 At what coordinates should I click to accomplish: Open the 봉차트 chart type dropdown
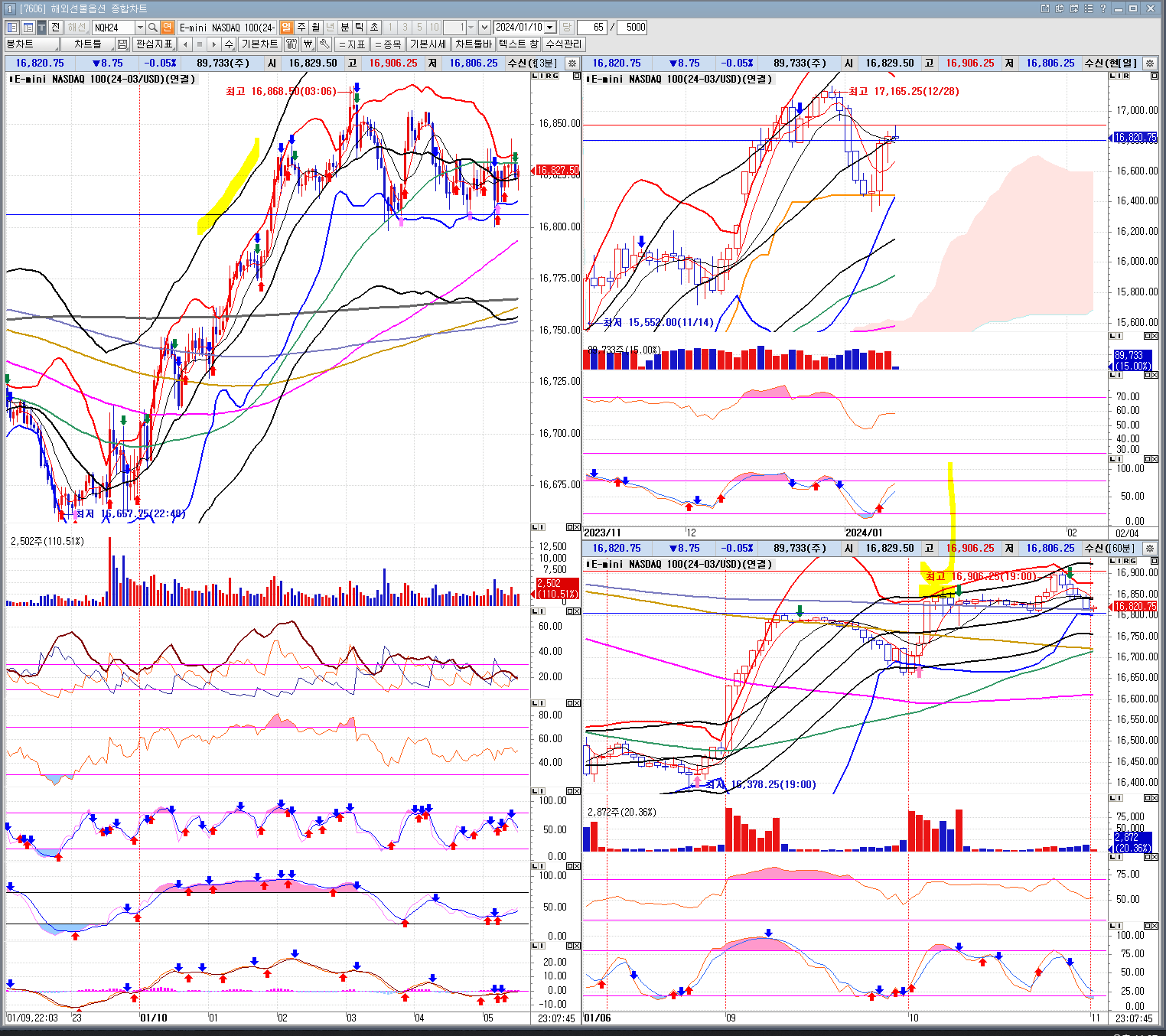pyautogui.click(x=31, y=44)
